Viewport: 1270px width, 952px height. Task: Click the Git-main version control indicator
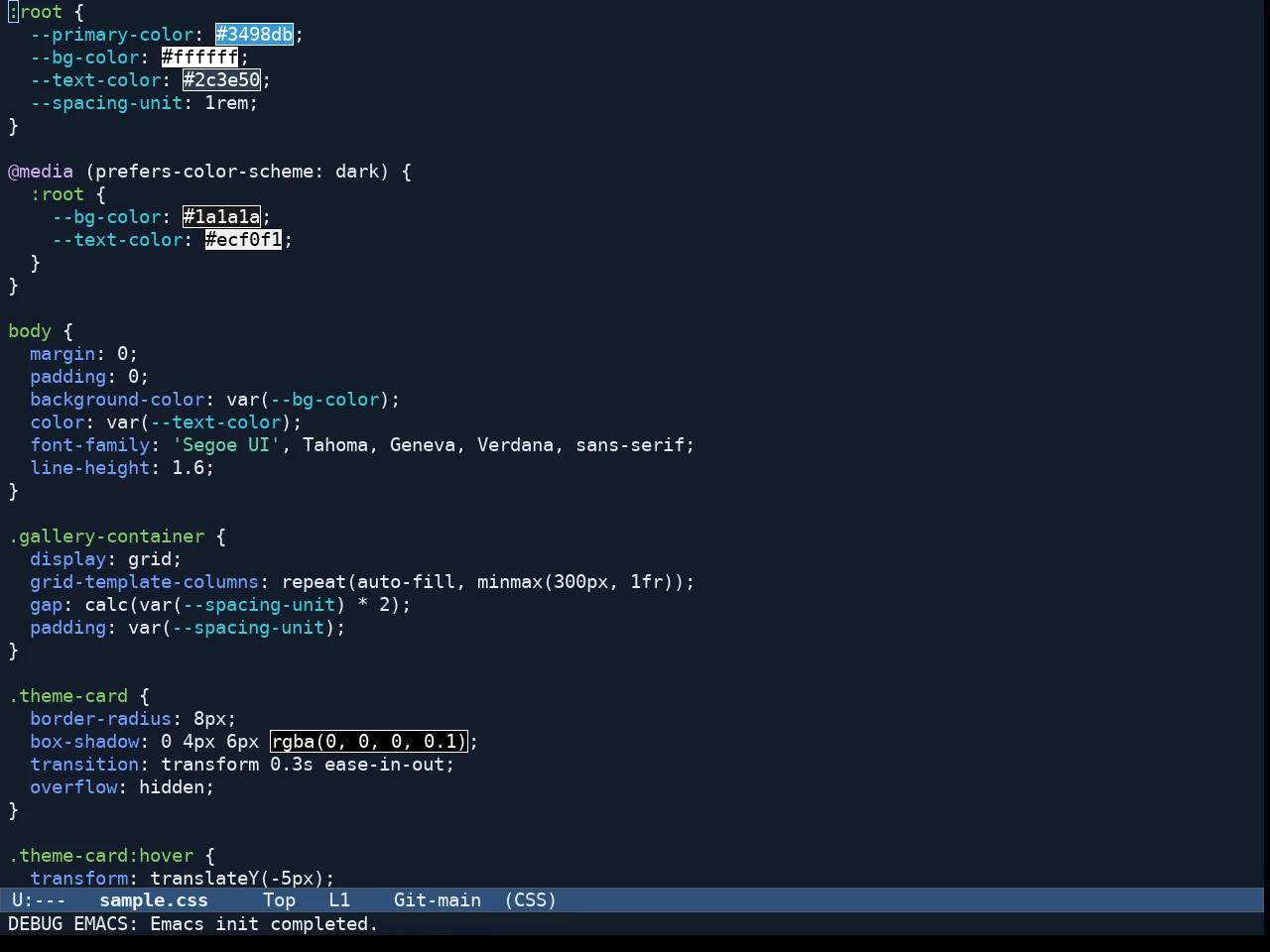click(438, 900)
